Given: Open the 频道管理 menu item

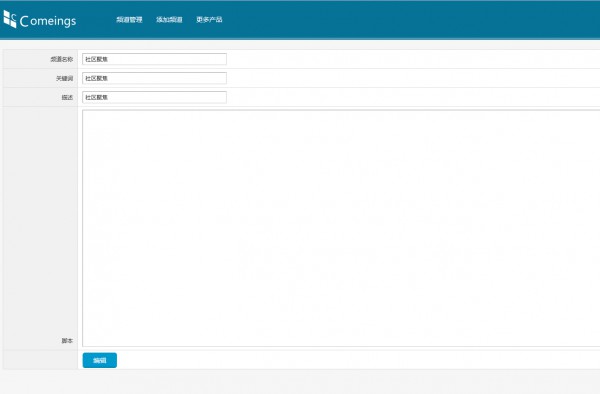Looking at the screenshot, I should pyautogui.click(x=129, y=20).
